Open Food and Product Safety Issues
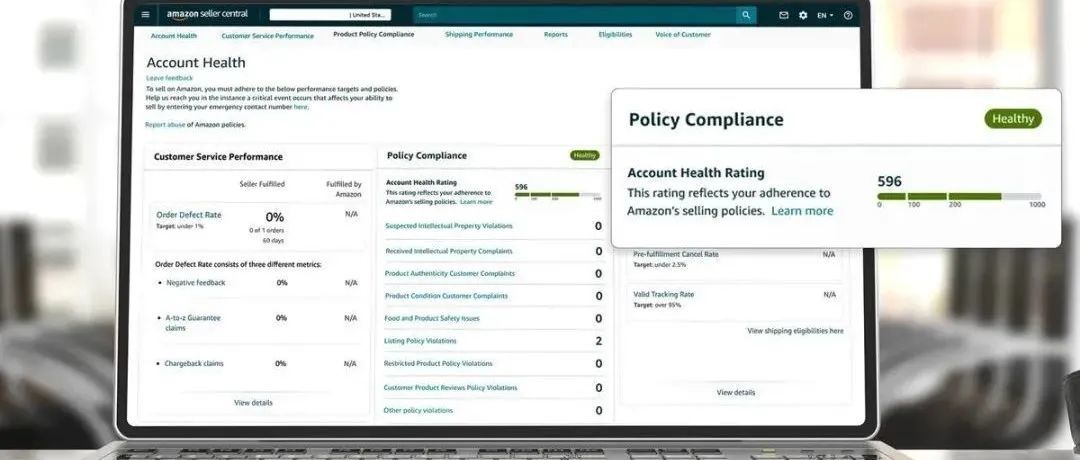 point(432,319)
